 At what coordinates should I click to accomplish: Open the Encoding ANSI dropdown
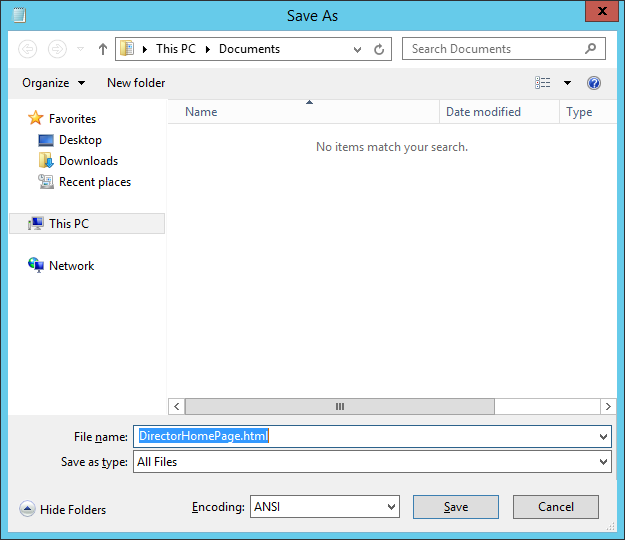pyautogui.click(x=390, y=507)
